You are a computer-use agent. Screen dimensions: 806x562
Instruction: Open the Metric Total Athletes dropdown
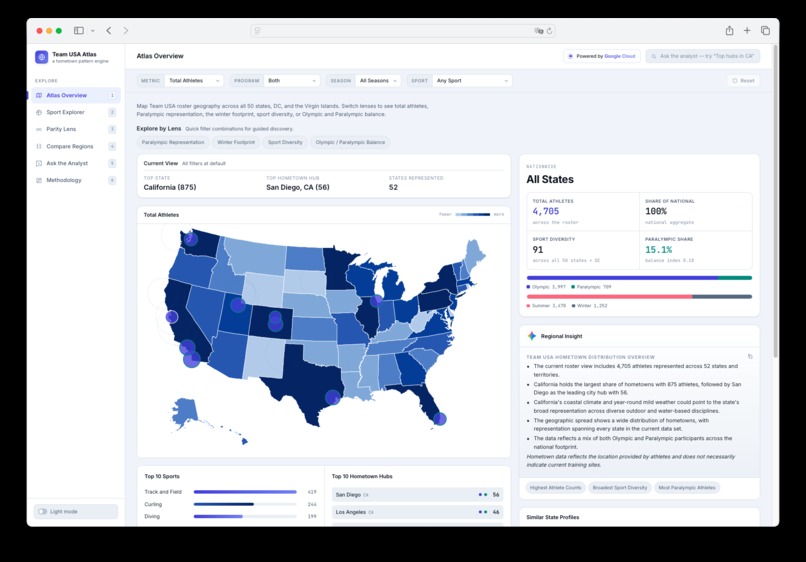(x=194, y=81)
